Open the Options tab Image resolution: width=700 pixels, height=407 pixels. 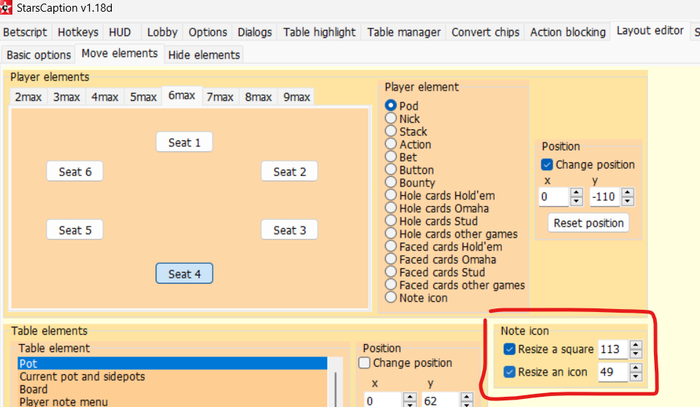pyautogui.click(x=208, y=32)
